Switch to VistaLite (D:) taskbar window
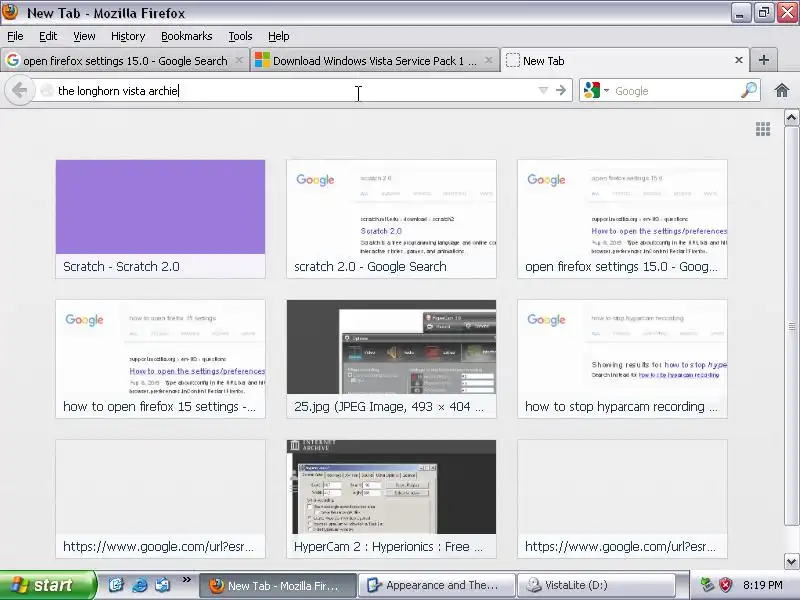The image size is (800, 600). (596, 585)
